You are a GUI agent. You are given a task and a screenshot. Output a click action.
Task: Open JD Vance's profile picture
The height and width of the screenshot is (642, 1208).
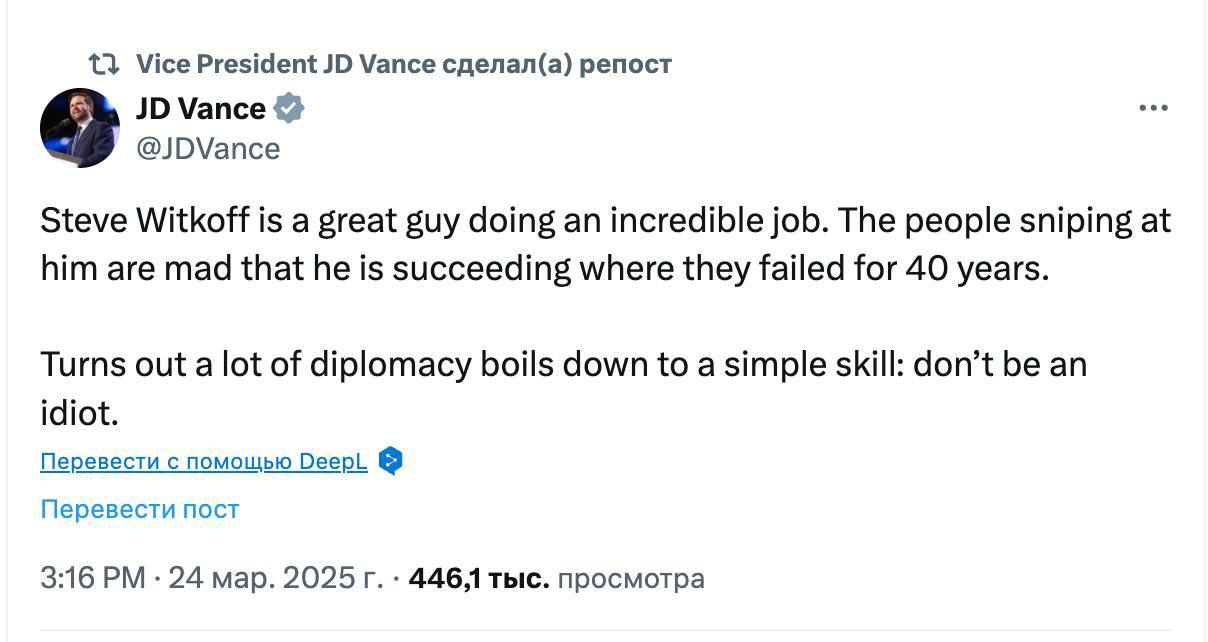click(80, 128)
